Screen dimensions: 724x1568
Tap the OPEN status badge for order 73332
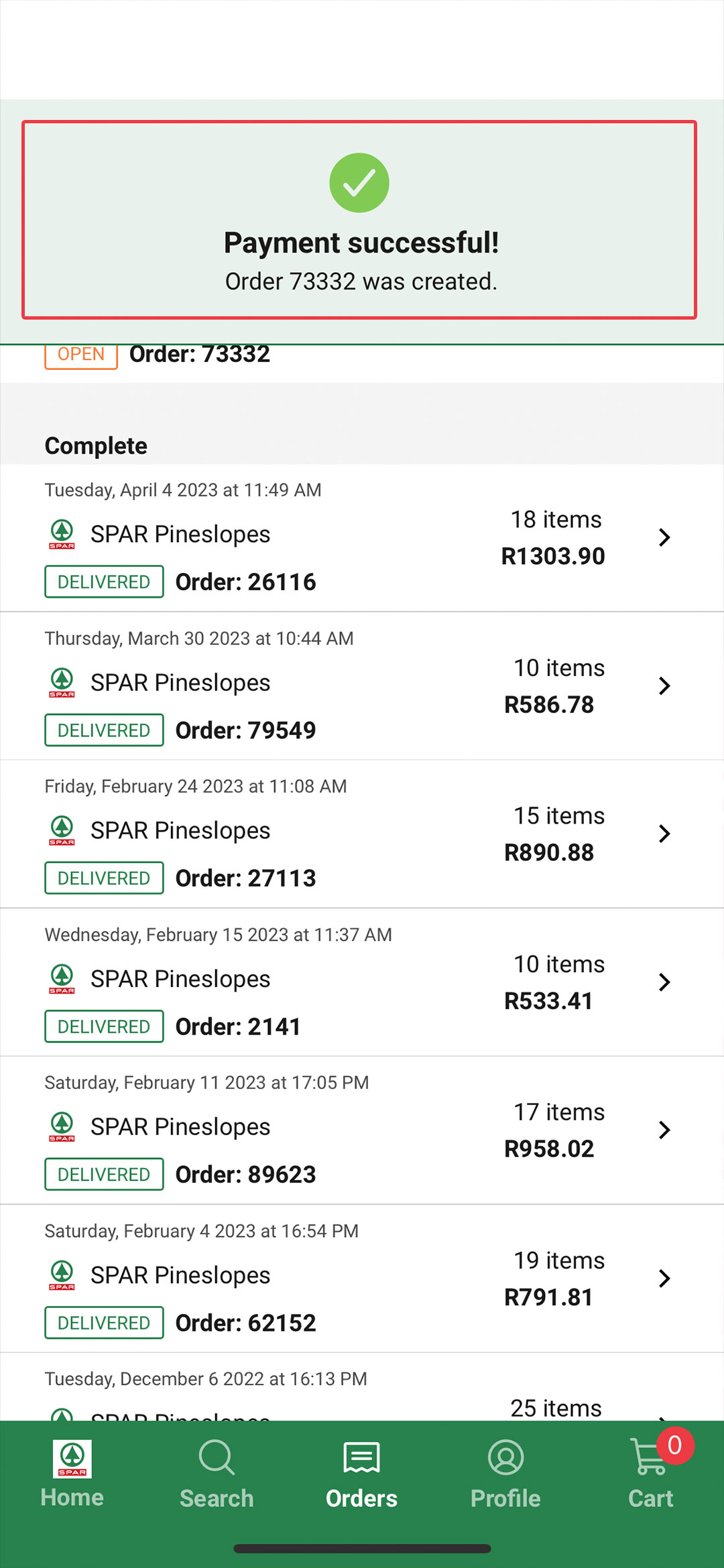[81, 355]
